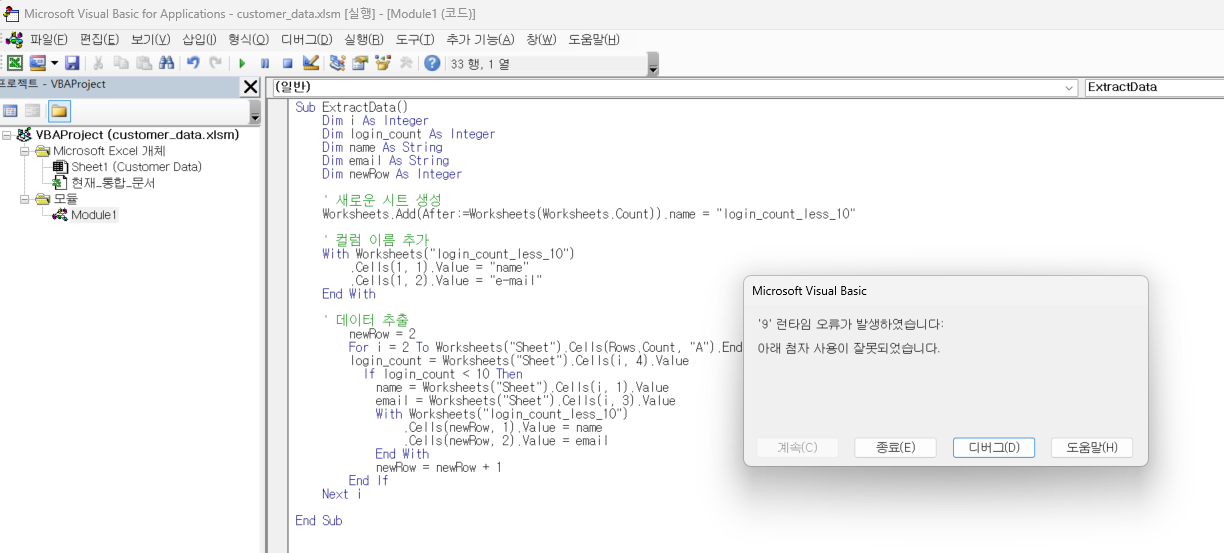Click the 'End Sub' code line
The image size is (1224, 553).
pos(319,520)
